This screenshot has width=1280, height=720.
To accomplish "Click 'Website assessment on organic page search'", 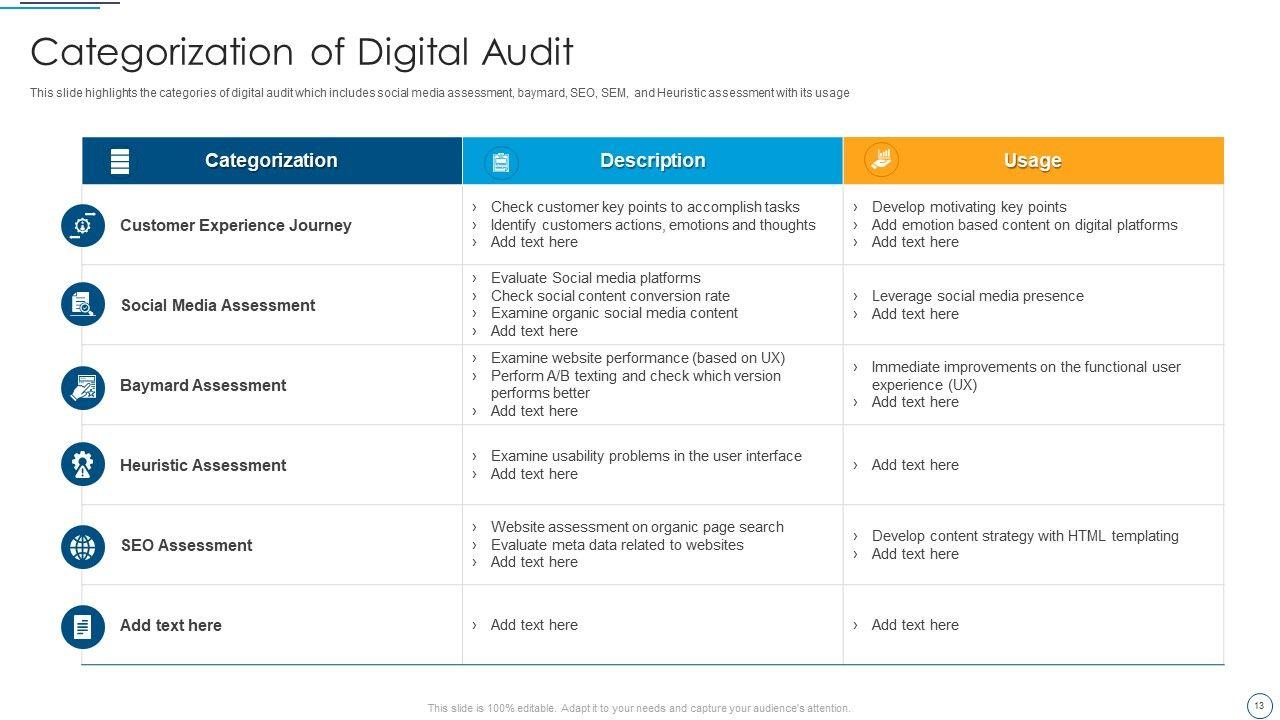I will 637,527.
